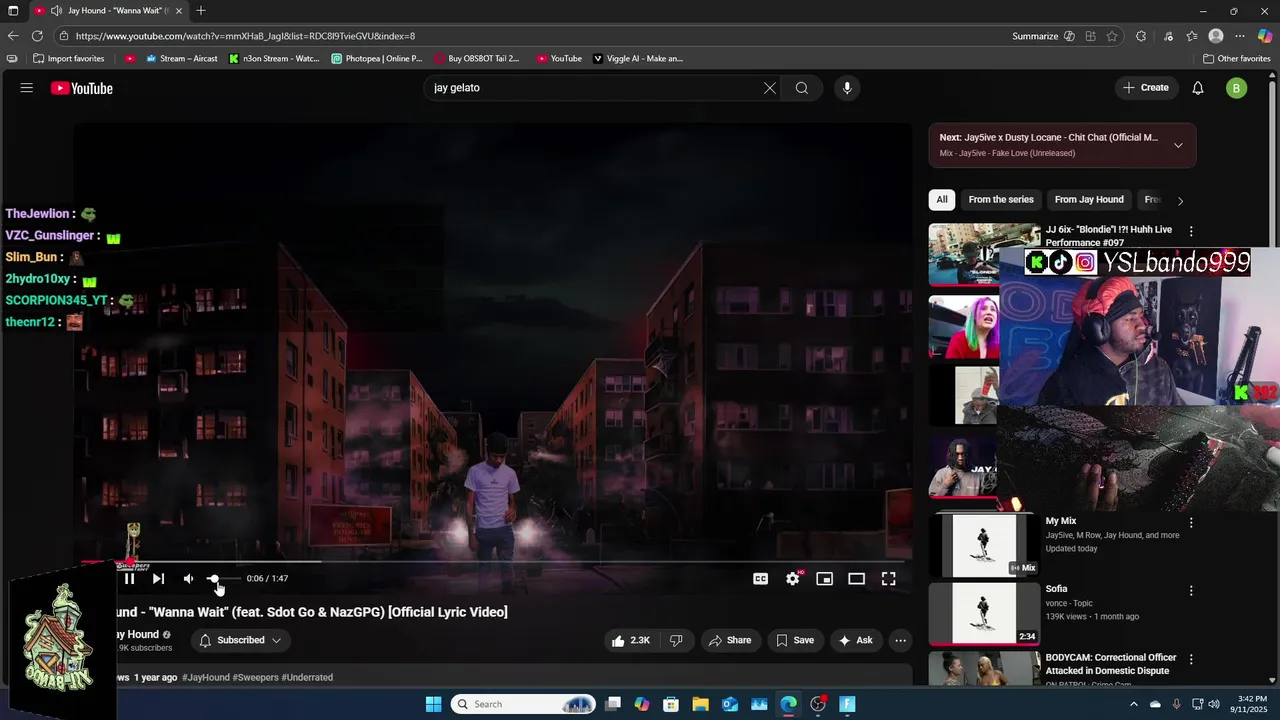
Task: Toggle closed captions CC button
Action: [x=761, y=579]
